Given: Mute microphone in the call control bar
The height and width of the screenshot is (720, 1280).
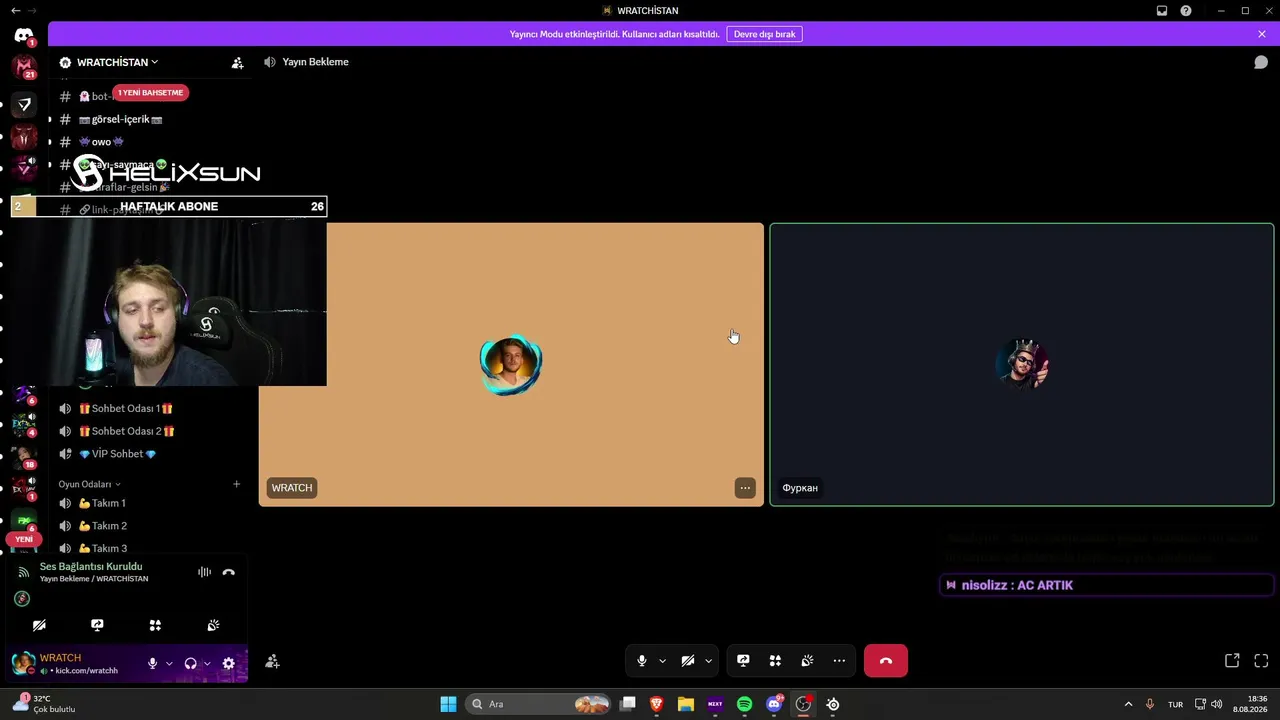Looking at the screenshot, I should point(642,661).
